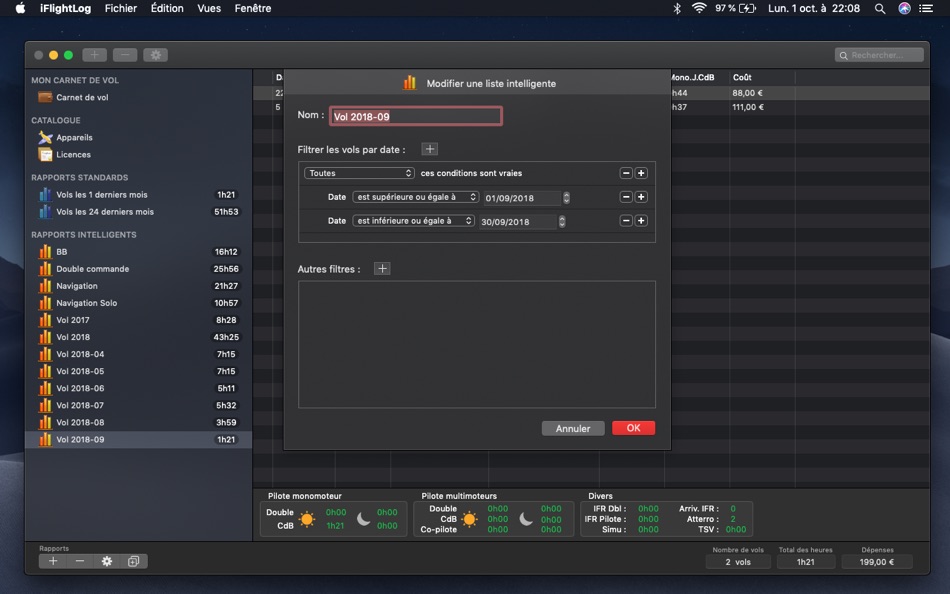
Task: Open the 'est inférieure ou égale à' dropdown
Action: point(413,221)
